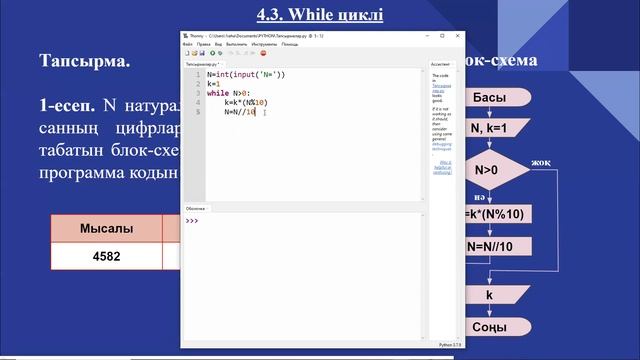Click the Басы flowchart block on slide
Image resolution: width=640 pixels, height=360 pixels.
click(498, 98)
